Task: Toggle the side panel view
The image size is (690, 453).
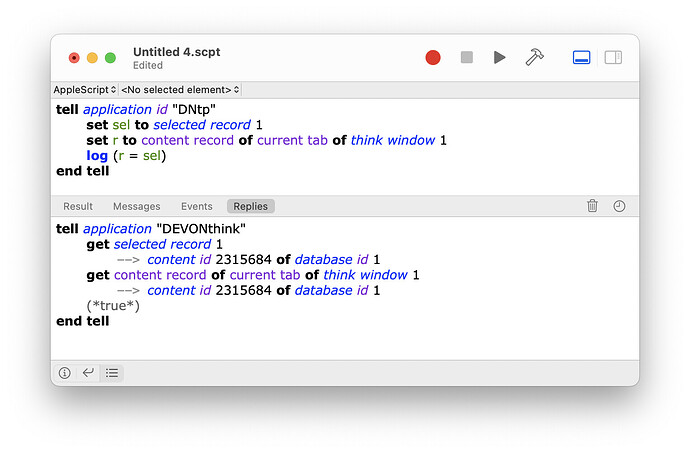Action: click(x=613, y=57)
